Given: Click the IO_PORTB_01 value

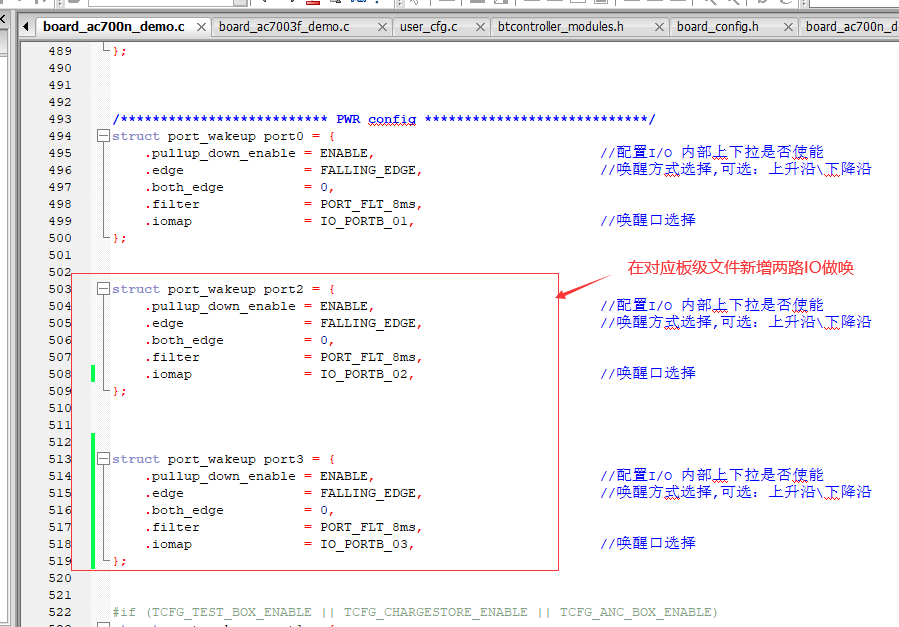Looking at the screenshot, I should pyautogui.click(x=363, y=221).
